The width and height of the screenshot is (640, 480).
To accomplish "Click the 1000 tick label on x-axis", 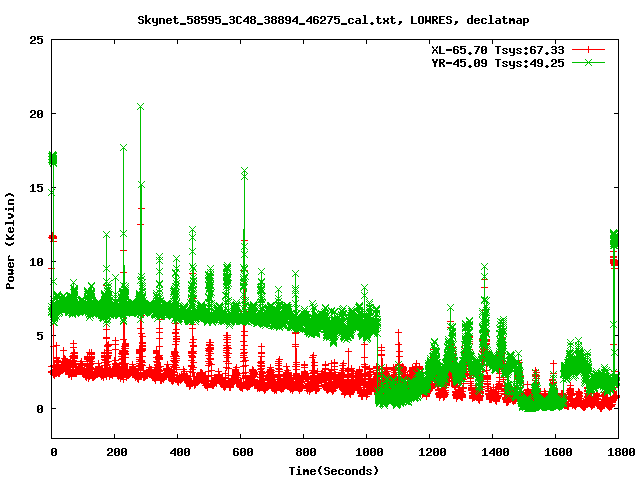I will (x=366, y=452).
